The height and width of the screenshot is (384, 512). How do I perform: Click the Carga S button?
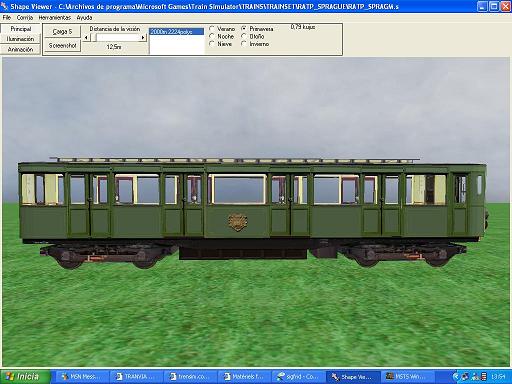(62, 32)
